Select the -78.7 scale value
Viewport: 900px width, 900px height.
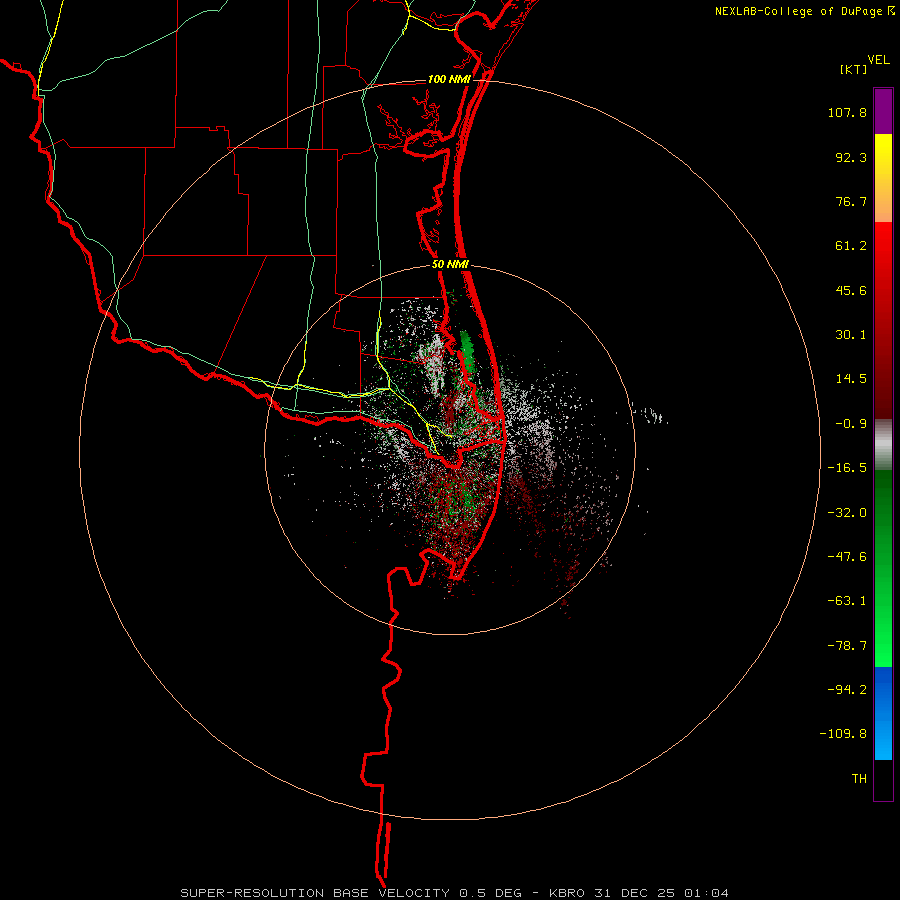(847, 646)
